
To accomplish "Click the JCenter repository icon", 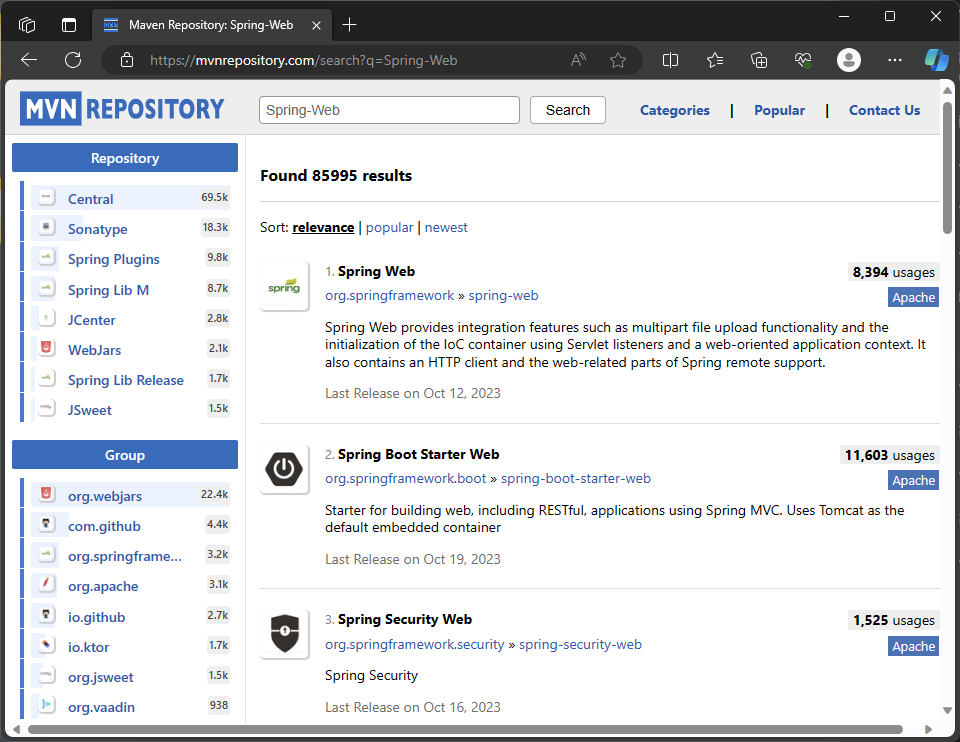I will click(x=47, y=318).
